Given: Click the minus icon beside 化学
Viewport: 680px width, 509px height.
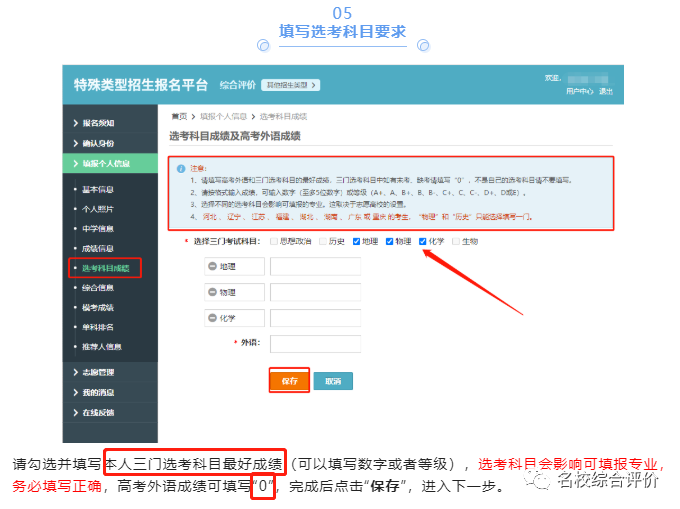Looking at the screenshot, I should pyautogui.click(x=212, y=318).
